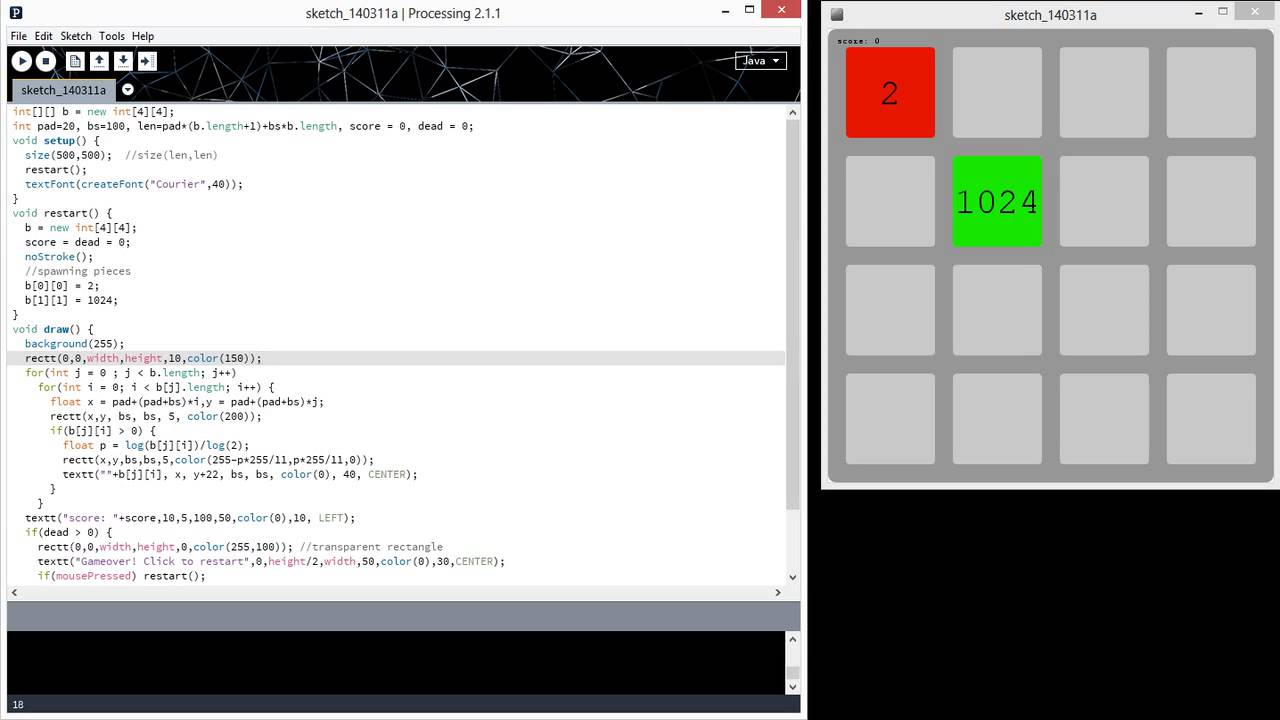1280x720 pixels.
Task: Click the 'b[0][0] = 2;' code line
Action: (x=62, y=286)
